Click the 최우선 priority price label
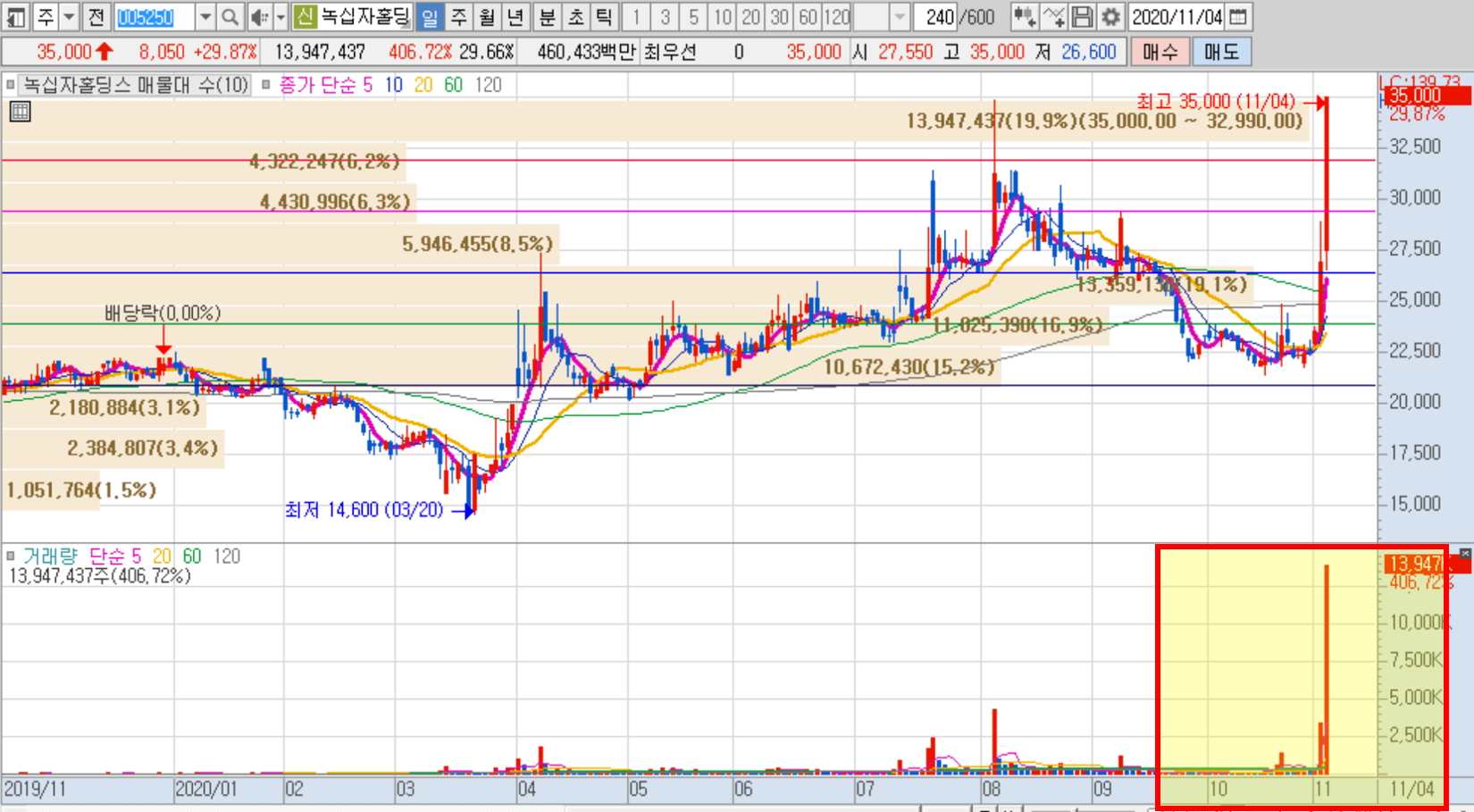This screenshot has width=1474, height=812. (669, 52)
